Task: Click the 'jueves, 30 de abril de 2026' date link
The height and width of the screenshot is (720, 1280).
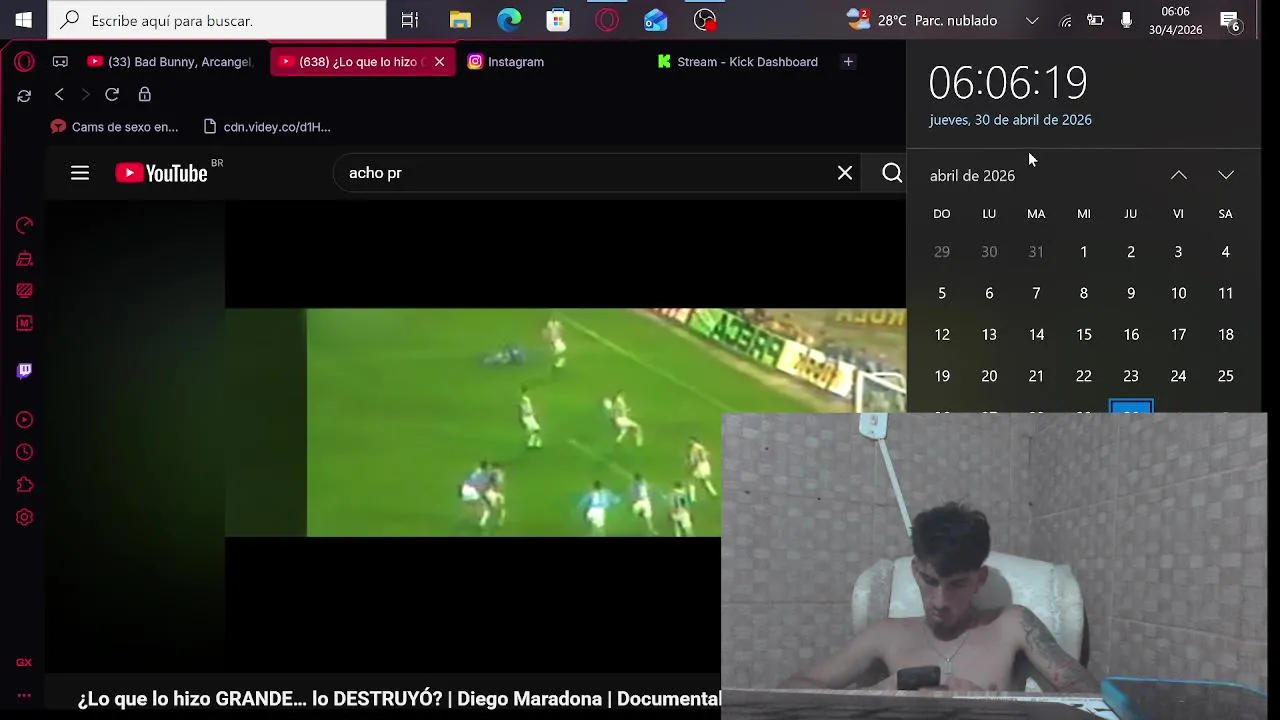Action: click(x=1010, y=120)
